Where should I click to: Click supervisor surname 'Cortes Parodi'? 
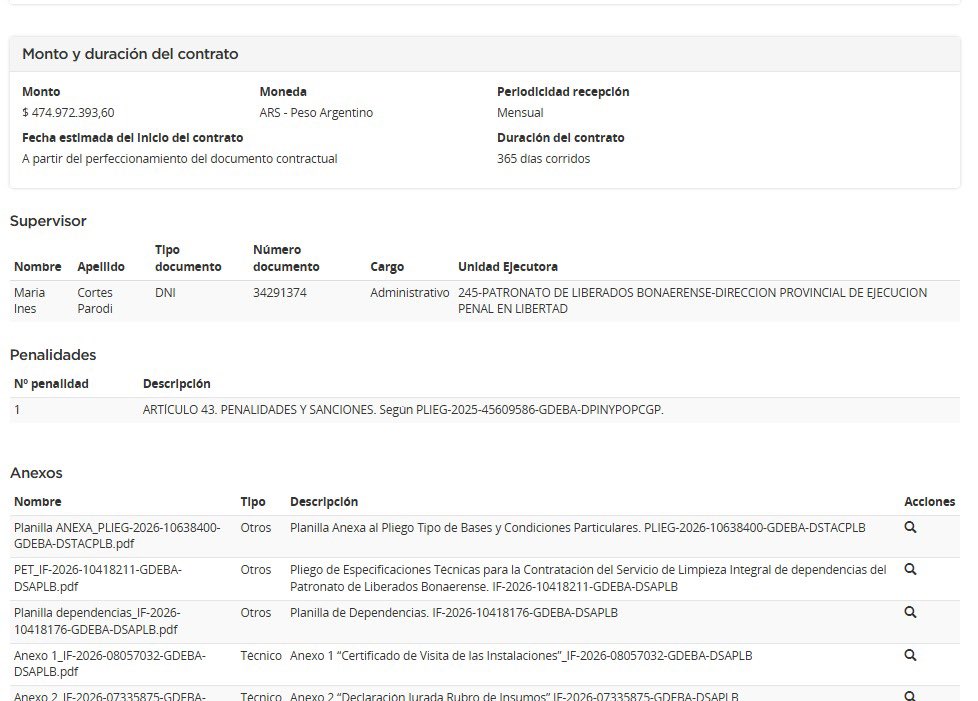(x=95, y=301)
